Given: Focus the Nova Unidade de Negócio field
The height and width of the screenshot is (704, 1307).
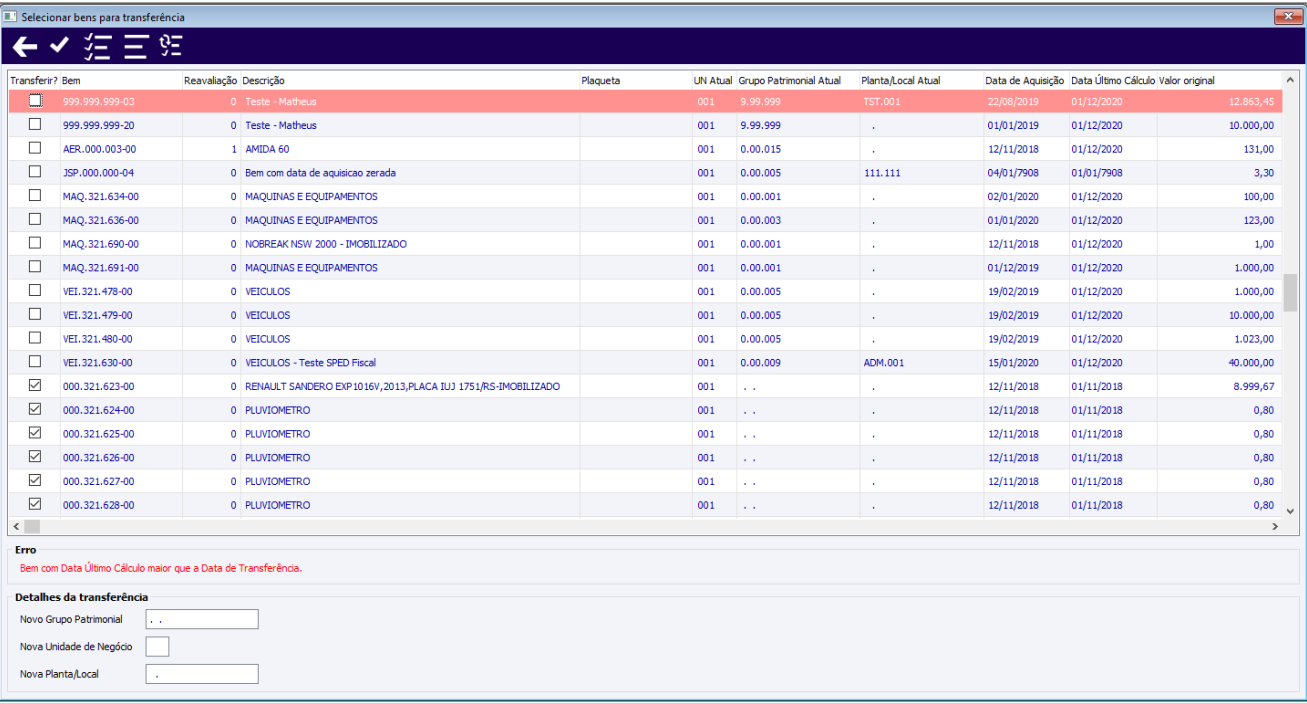Looking at the screenshot, I should pyautogui.click(x=157, y=646).
